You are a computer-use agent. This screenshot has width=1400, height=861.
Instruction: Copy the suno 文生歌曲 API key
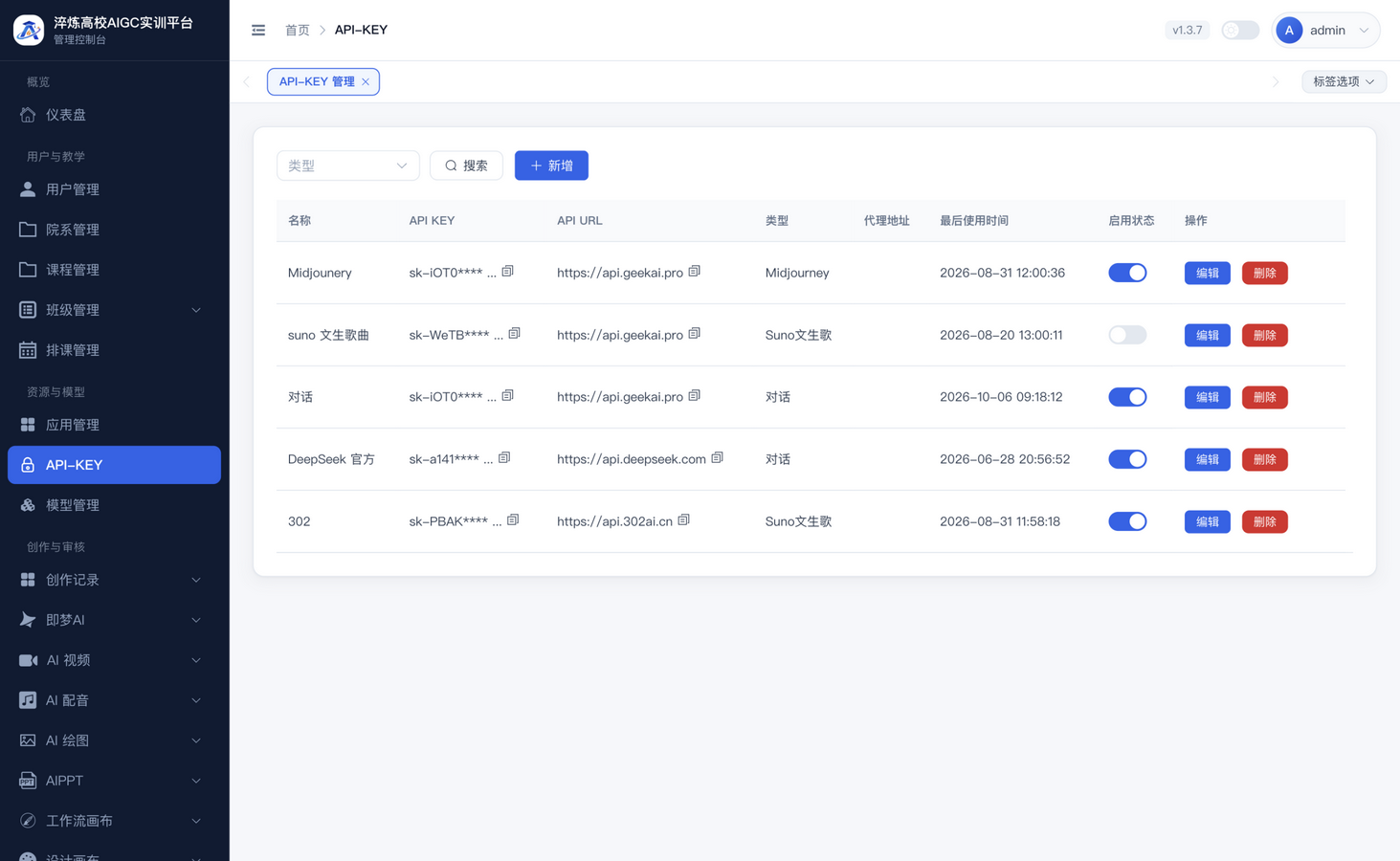pyautogui.click(x=515, y=334)
